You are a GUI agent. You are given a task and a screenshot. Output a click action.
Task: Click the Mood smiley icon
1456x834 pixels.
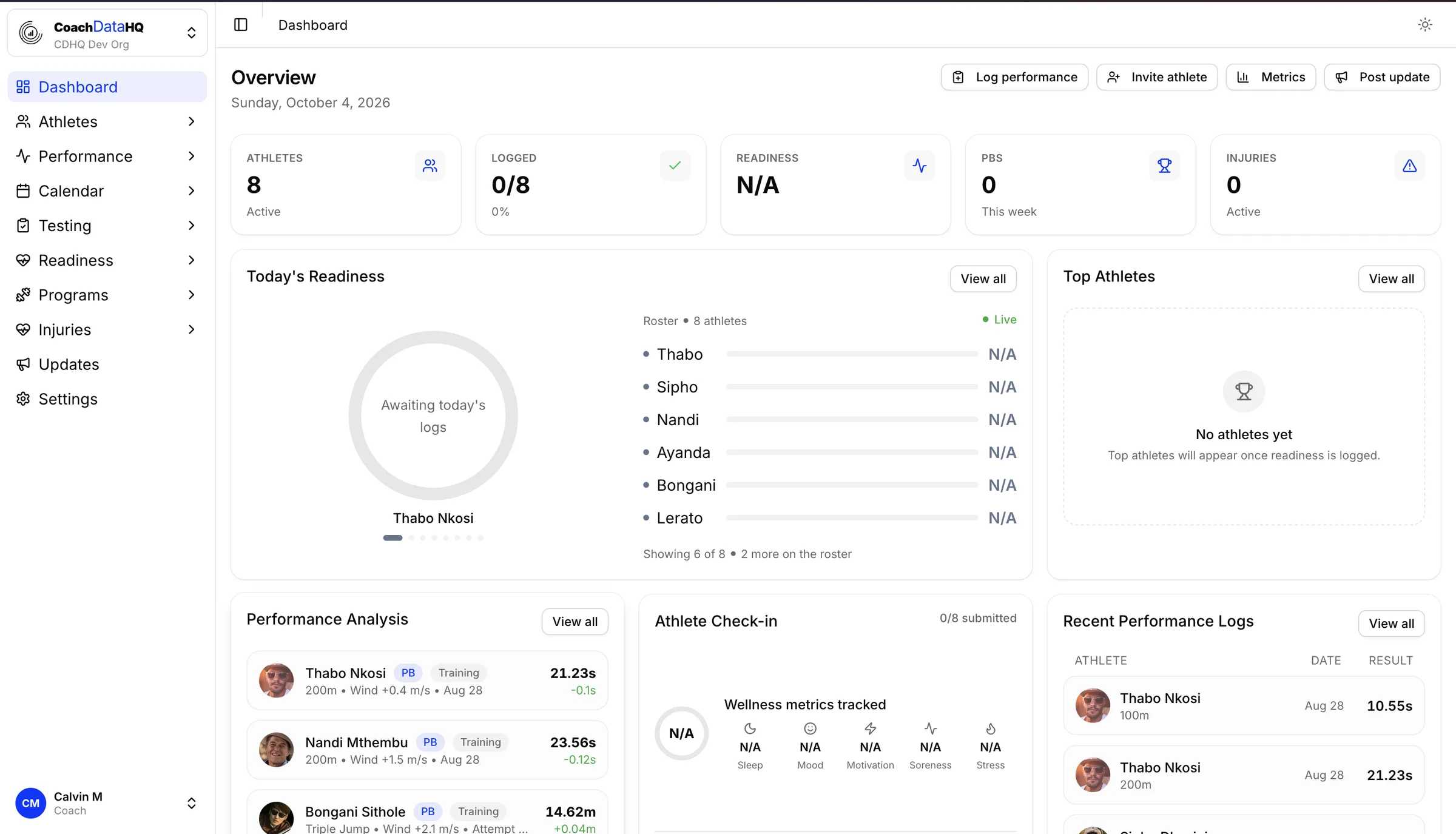[810, 728]
